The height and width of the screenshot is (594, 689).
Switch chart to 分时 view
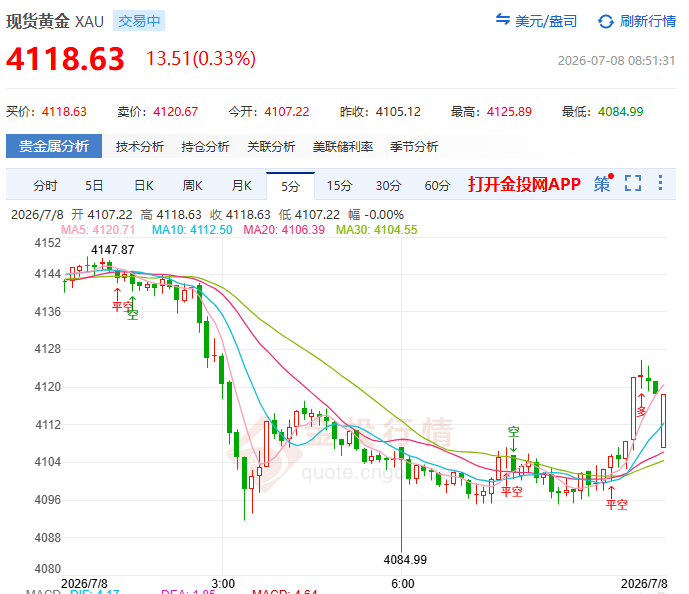click(x=45, y=186)
